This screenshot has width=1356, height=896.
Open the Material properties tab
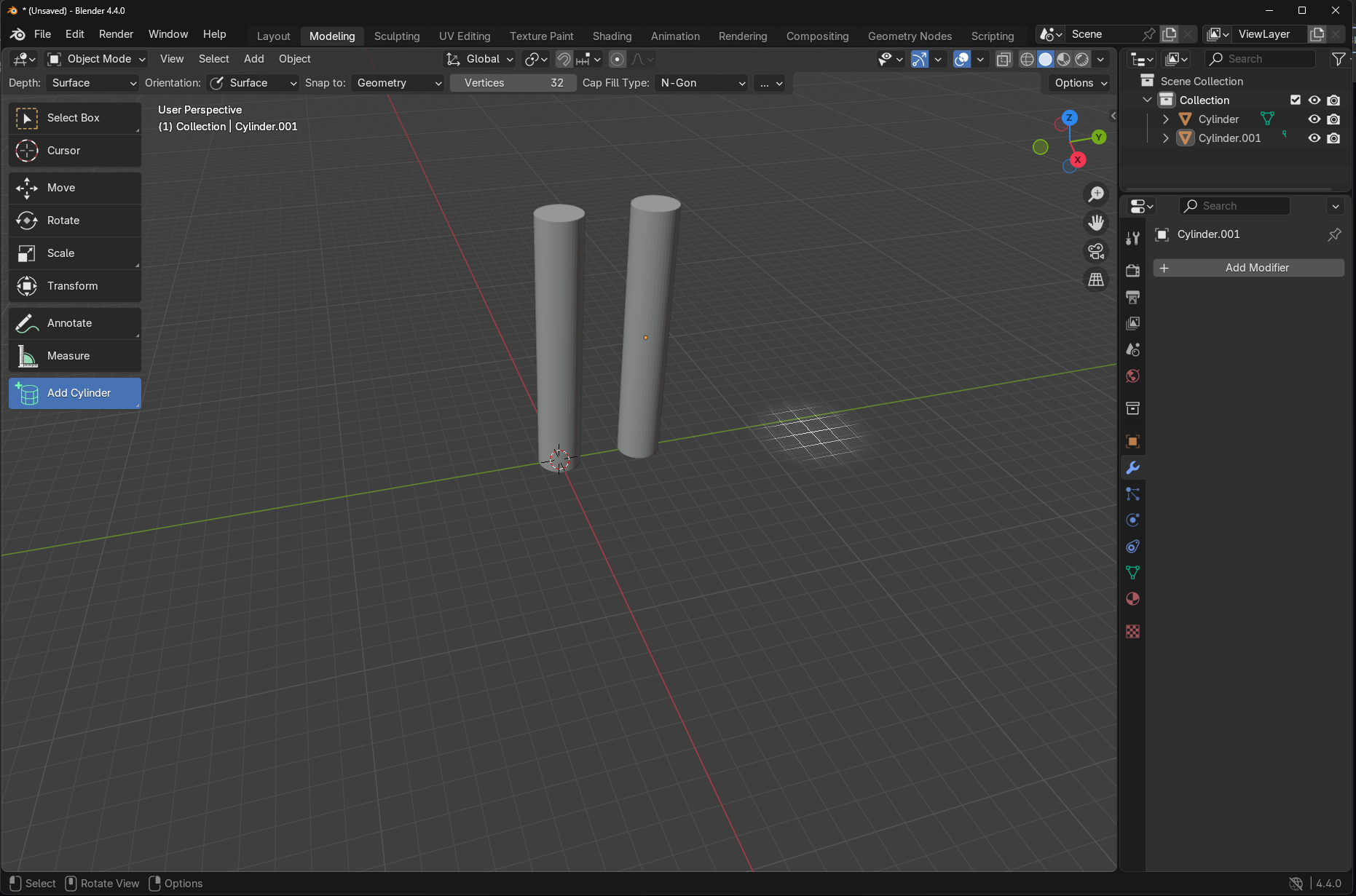tap(1132, 599)
